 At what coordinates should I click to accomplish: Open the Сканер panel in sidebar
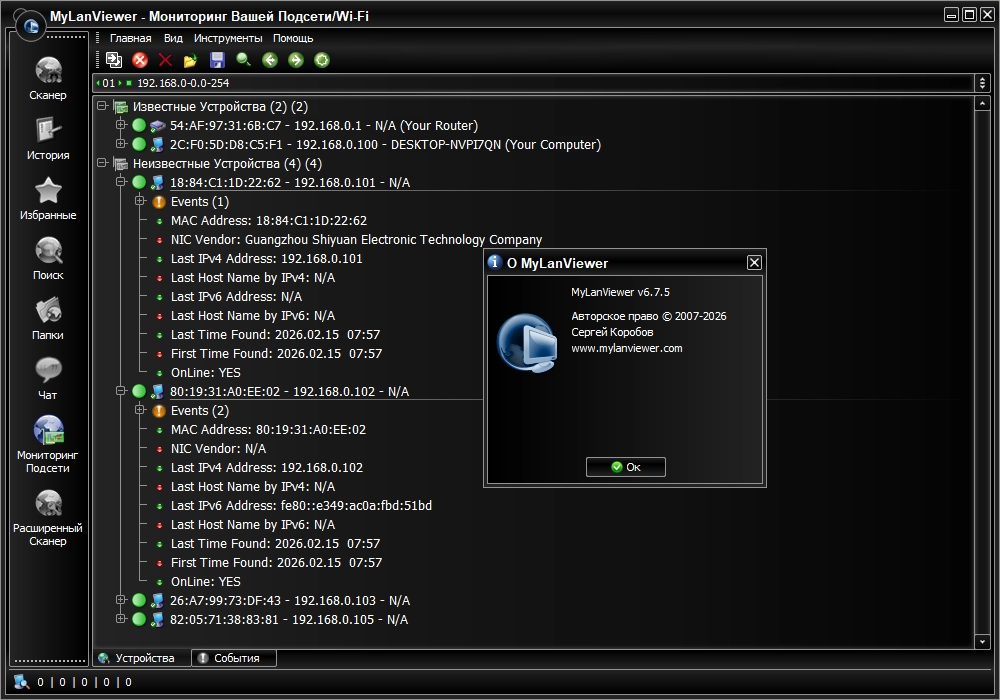tap(48, 78)
